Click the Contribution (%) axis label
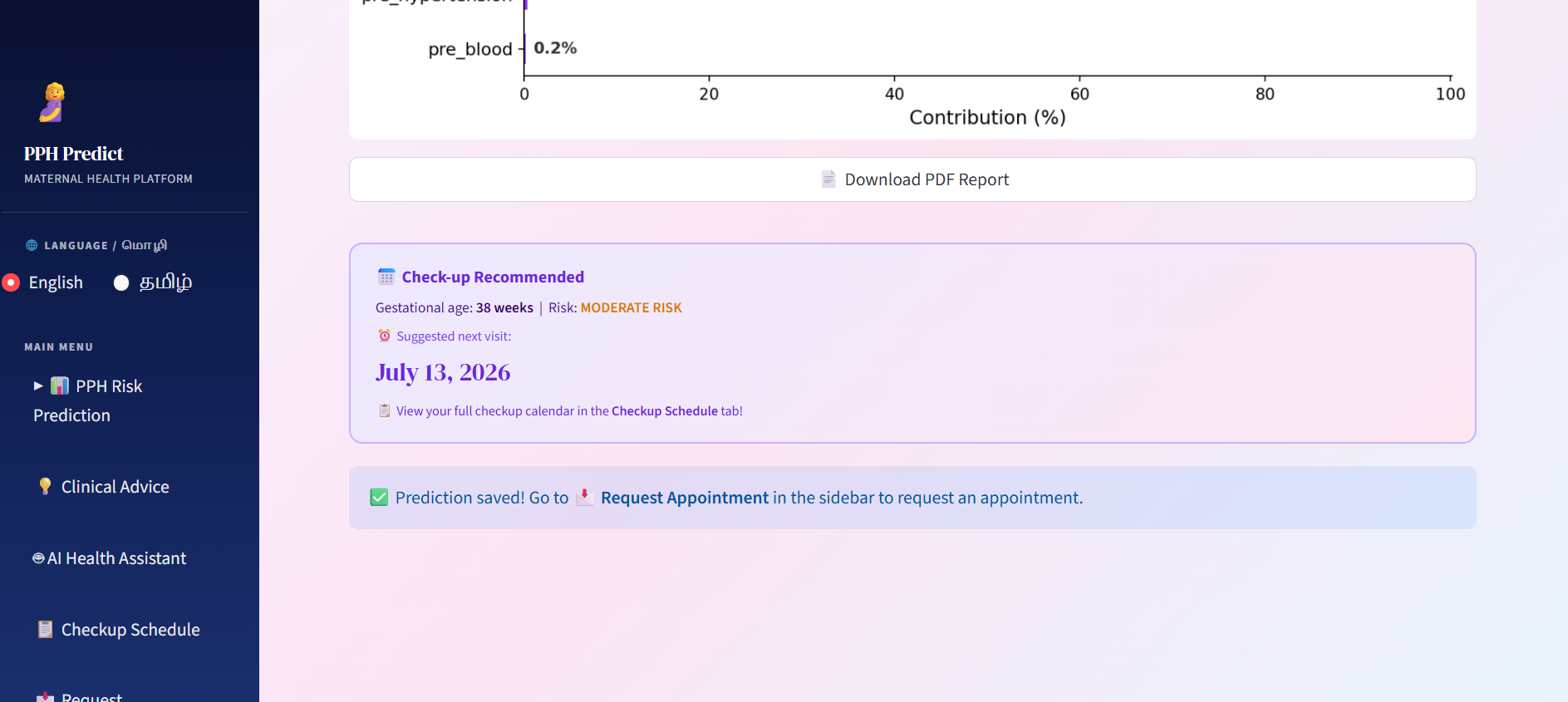Screen dimensions: 1568x702 [x=987, y=117]
